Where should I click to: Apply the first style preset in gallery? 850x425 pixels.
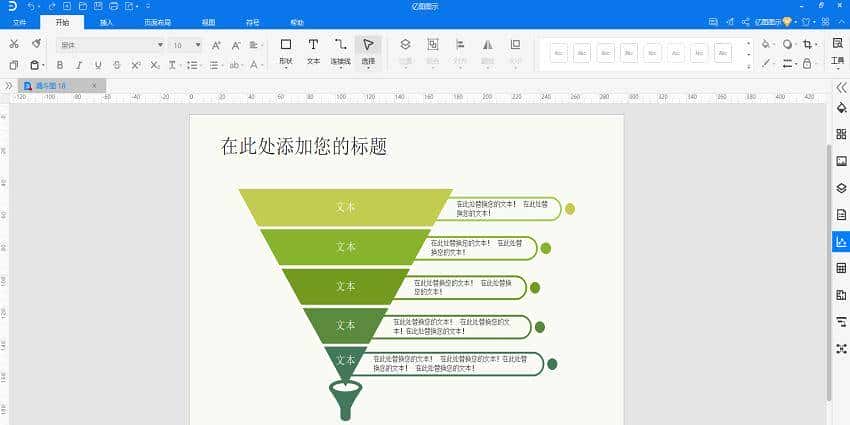click(x=559, y=53)
